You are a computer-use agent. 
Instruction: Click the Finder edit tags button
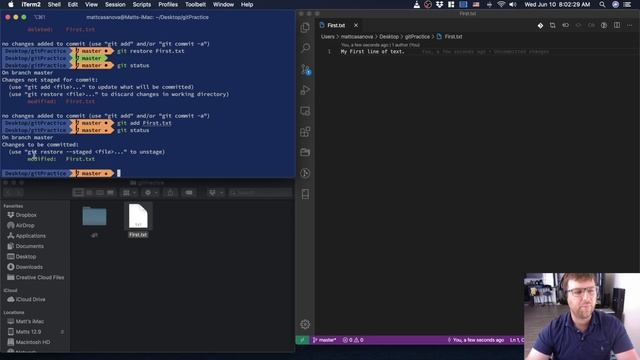coord(189,193)
